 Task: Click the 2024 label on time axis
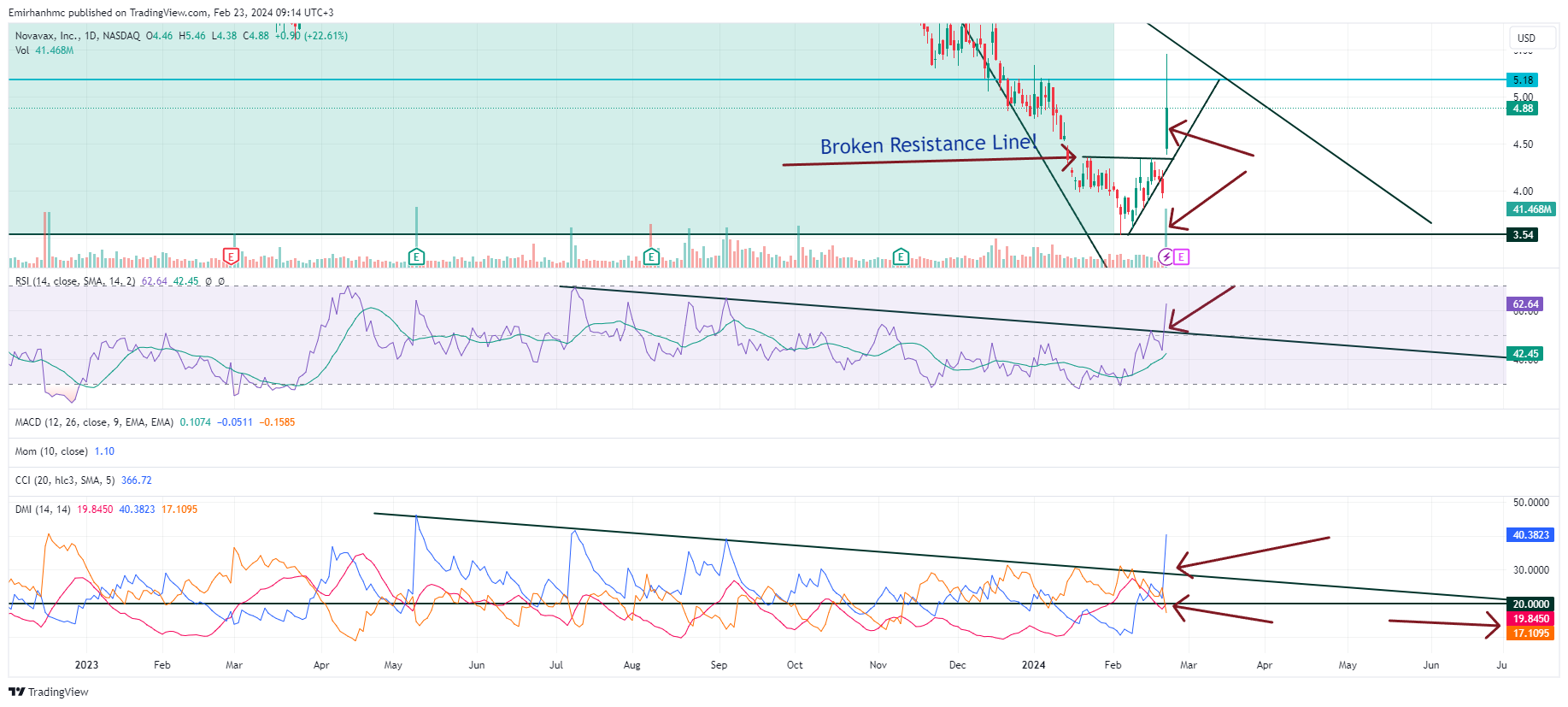point(1033,664)
